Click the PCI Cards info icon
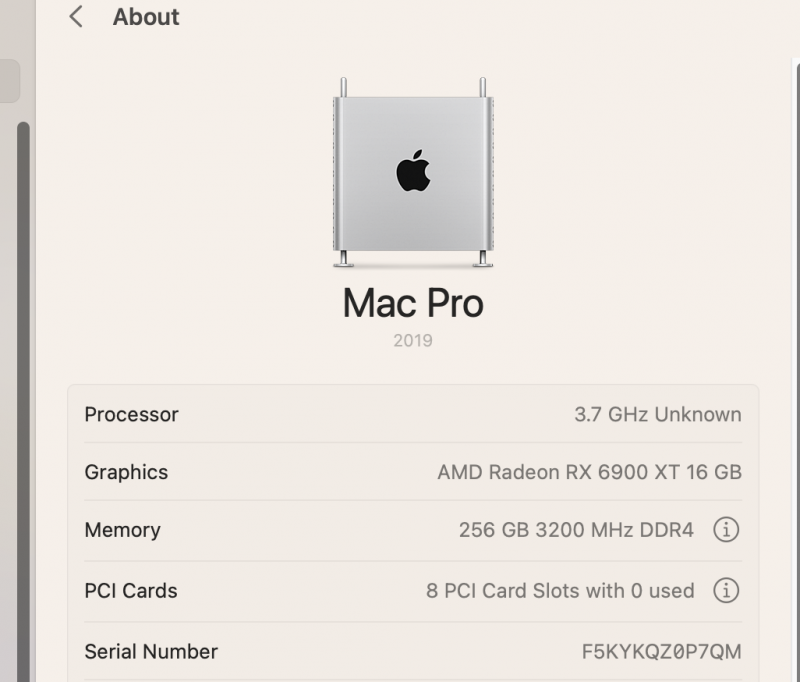The width and height of the screenshot is (800, 682). coord(726,591)
